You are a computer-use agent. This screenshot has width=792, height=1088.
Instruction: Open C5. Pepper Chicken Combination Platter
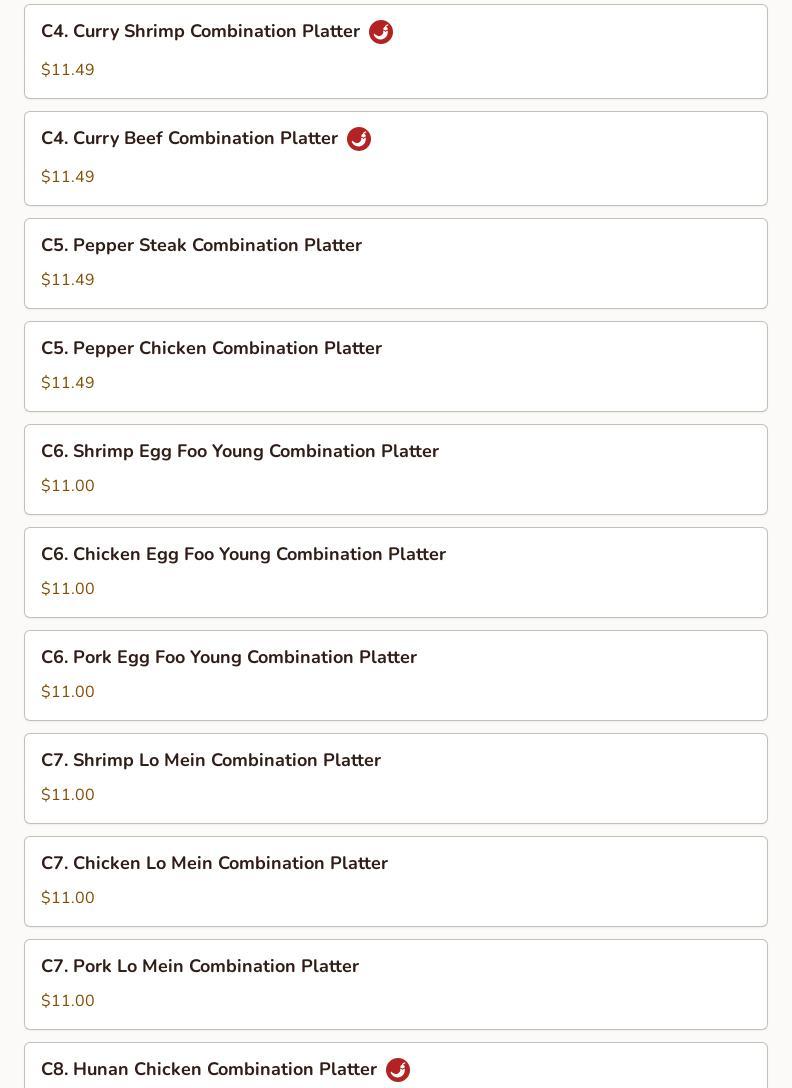click(211, 349)
